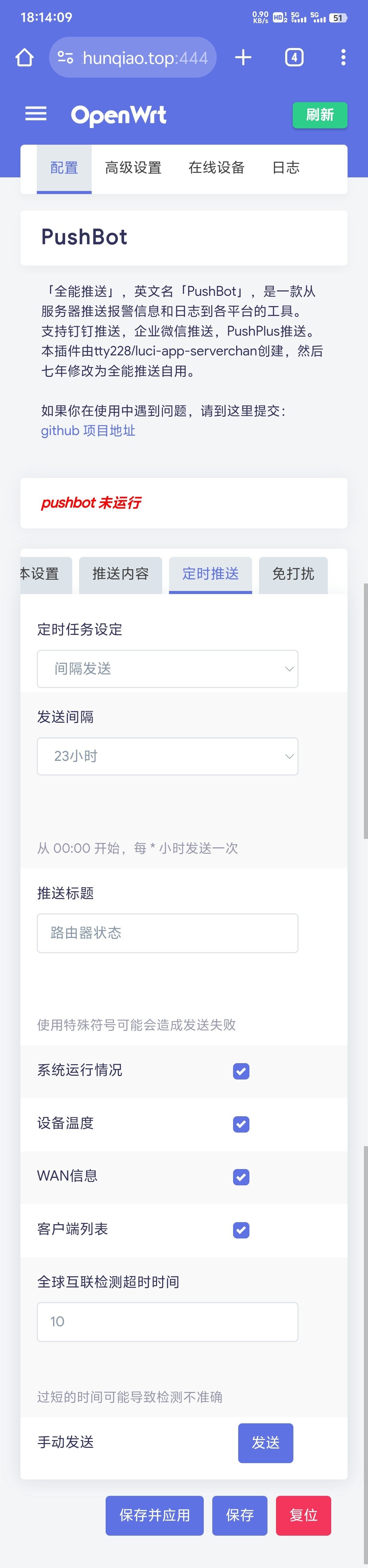This screenshot has height=1568, width=368.
Task: Expand the 定时任务设定 dropdown
Action: point(168,669)
